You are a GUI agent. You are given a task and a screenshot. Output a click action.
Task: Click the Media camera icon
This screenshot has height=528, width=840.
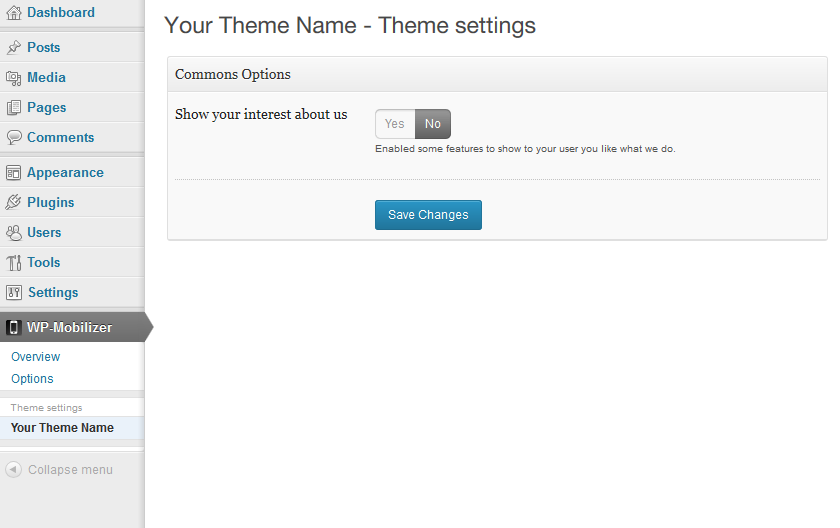click(13, 77)
